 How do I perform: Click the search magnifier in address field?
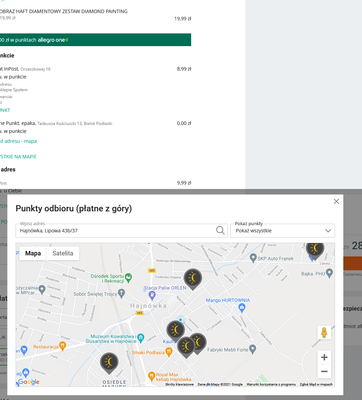220,230
